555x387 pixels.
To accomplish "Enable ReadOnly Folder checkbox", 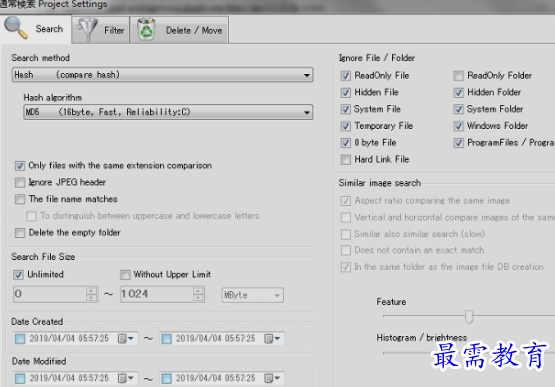I will point(458,76).
